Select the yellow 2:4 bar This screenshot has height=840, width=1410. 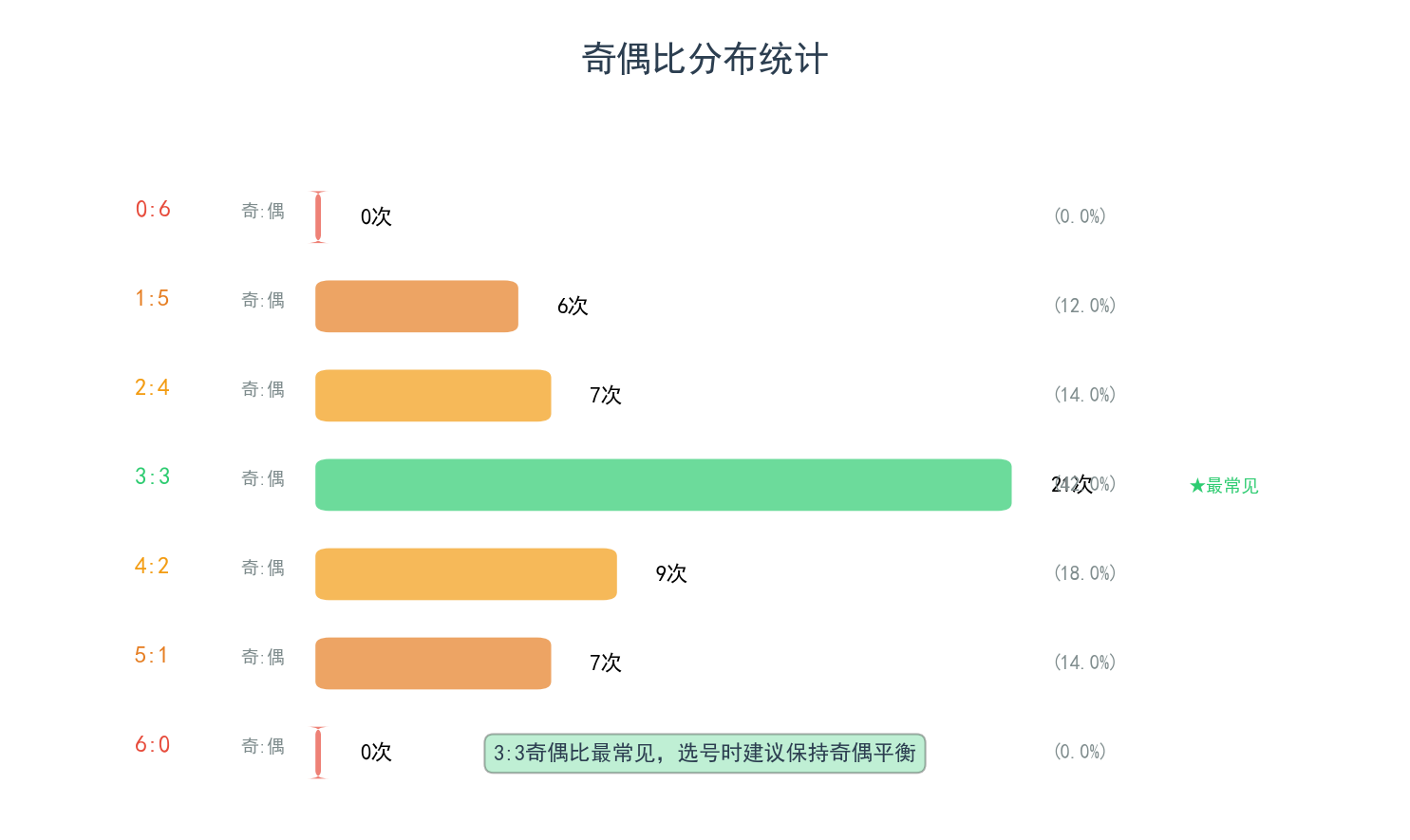(x=433, y=396)
